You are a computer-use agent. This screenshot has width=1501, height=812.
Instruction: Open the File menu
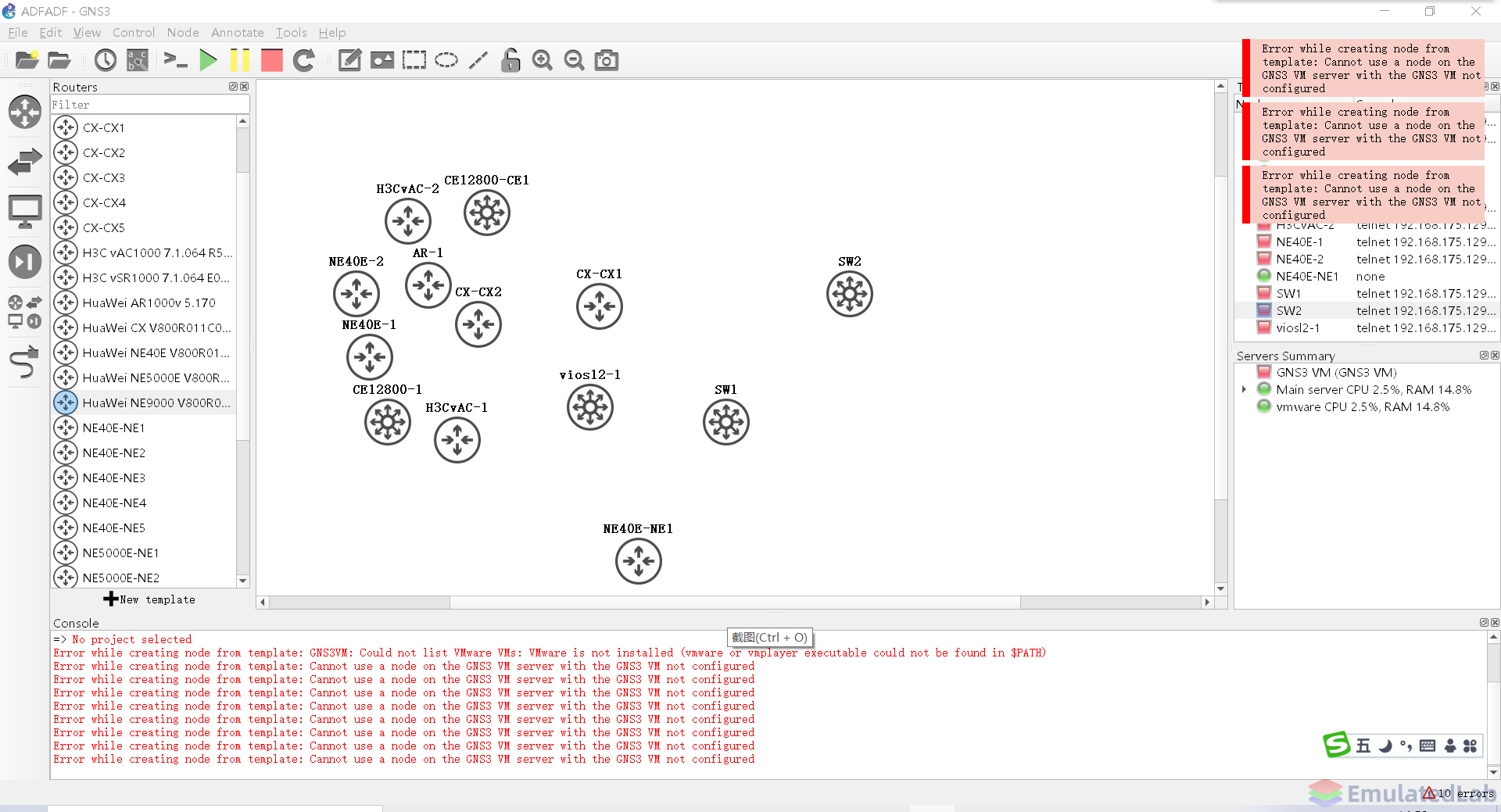click(x=18, y=32)
